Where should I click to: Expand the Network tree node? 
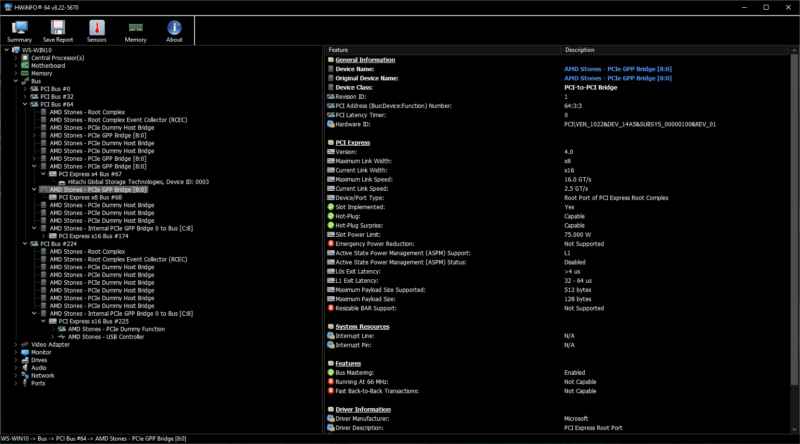(16, 375)
